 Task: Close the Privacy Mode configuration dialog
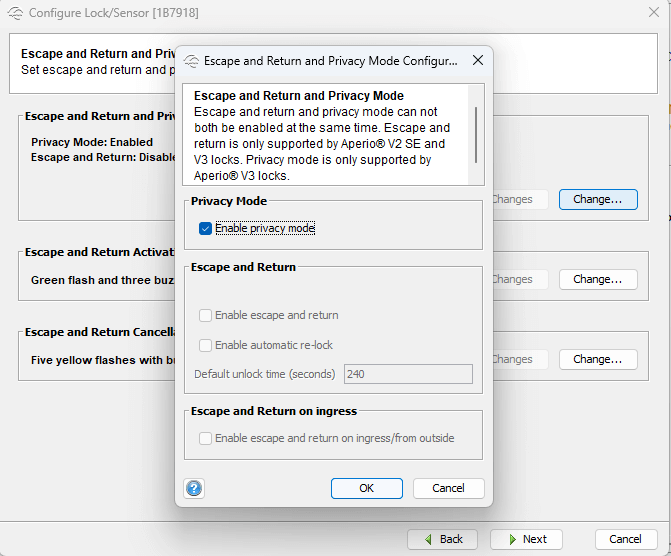point(477,60)
